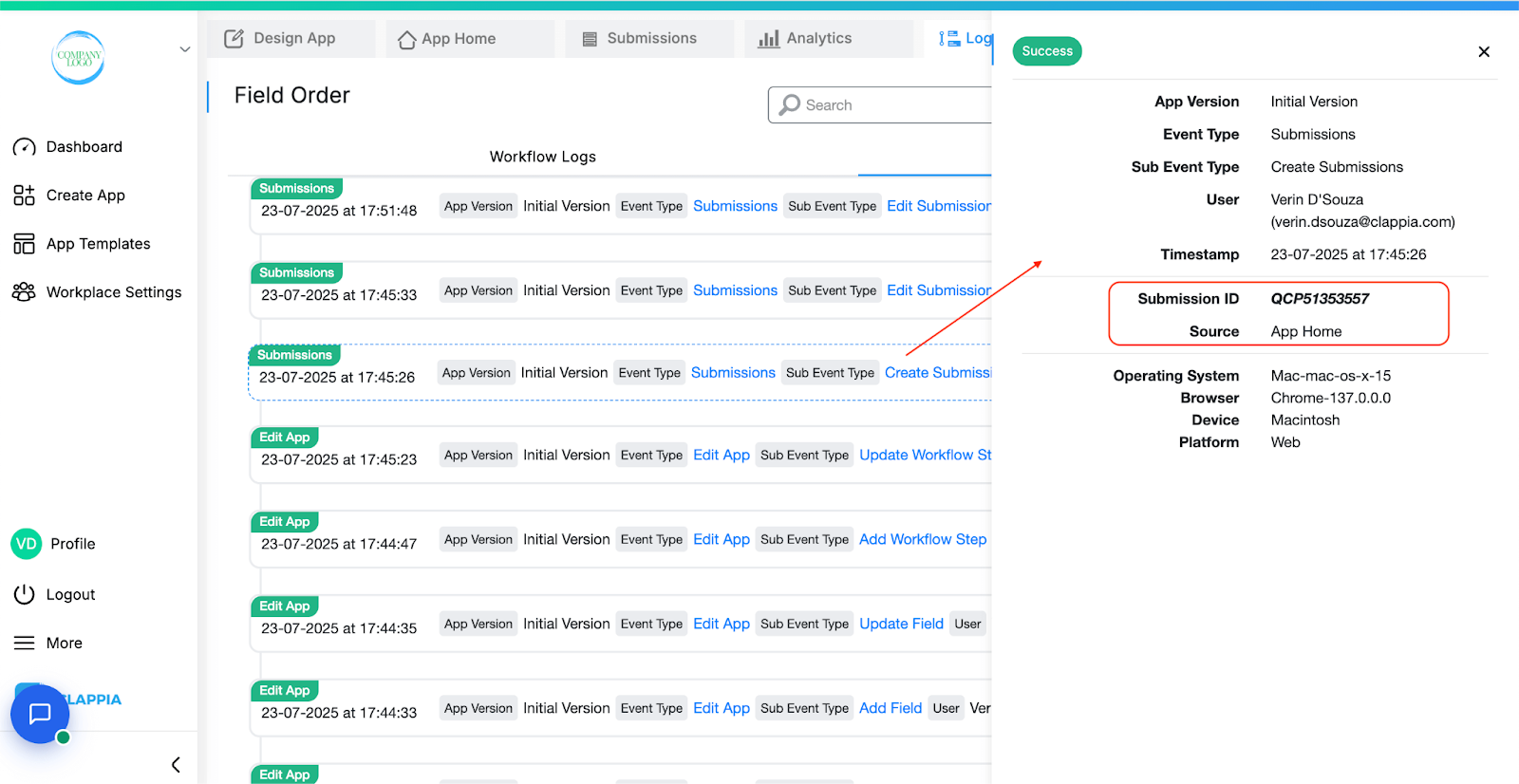Viewport: 1519px width, 784px height.
Task: Click Submissions badge on 17:45:33 entry
Action: [x=296, y=272]
